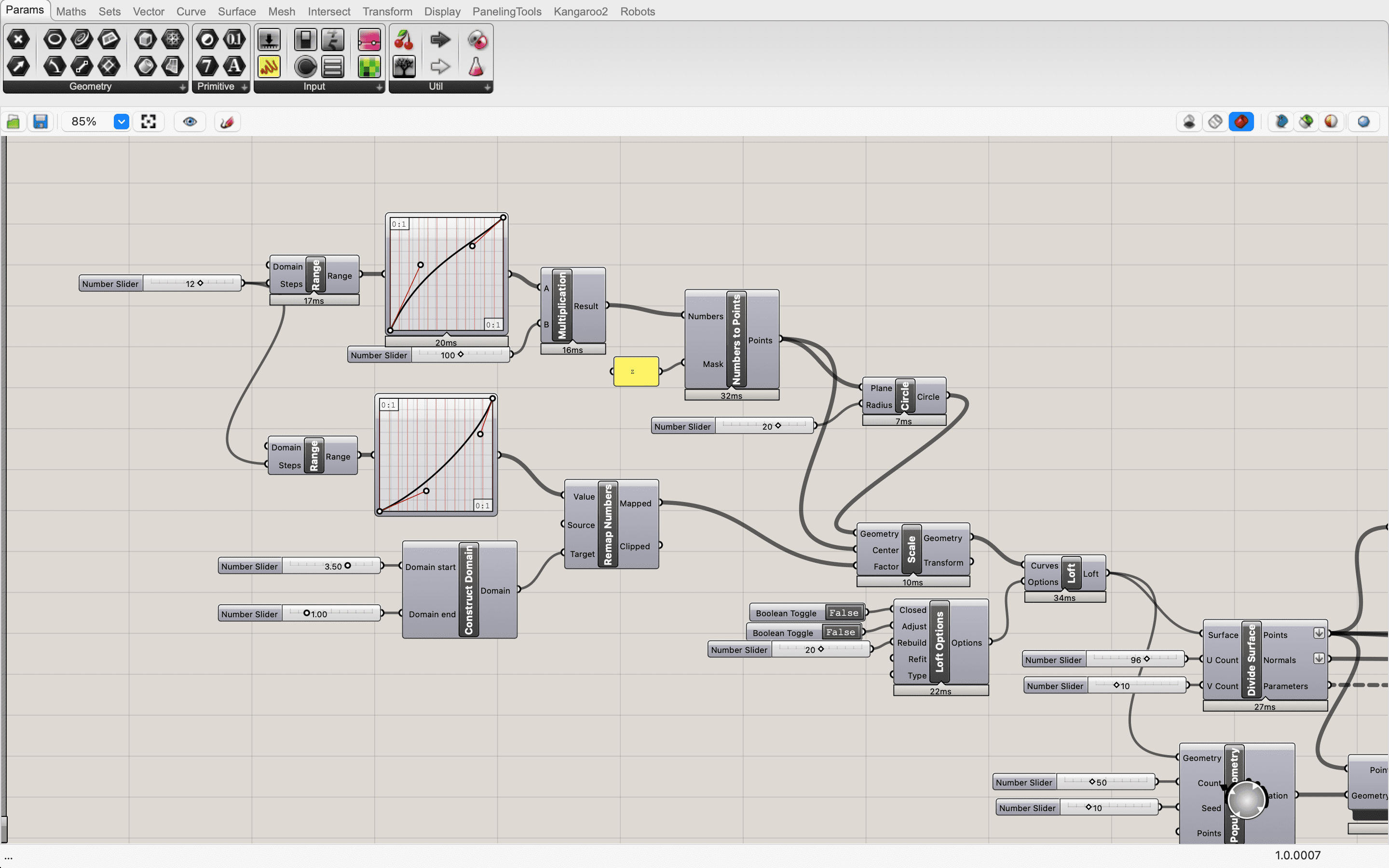Enable the shaded preview mode button
Viewport: 1389px width, 868px height.
[1241, 122]
